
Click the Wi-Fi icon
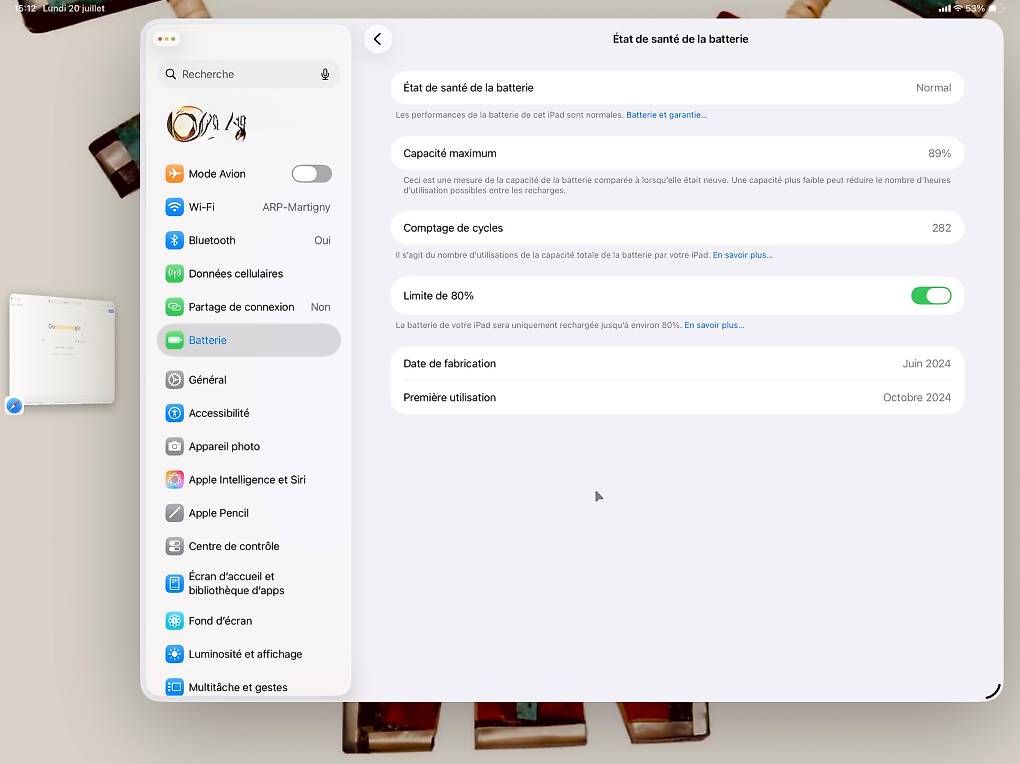click(x=174, y=207)
